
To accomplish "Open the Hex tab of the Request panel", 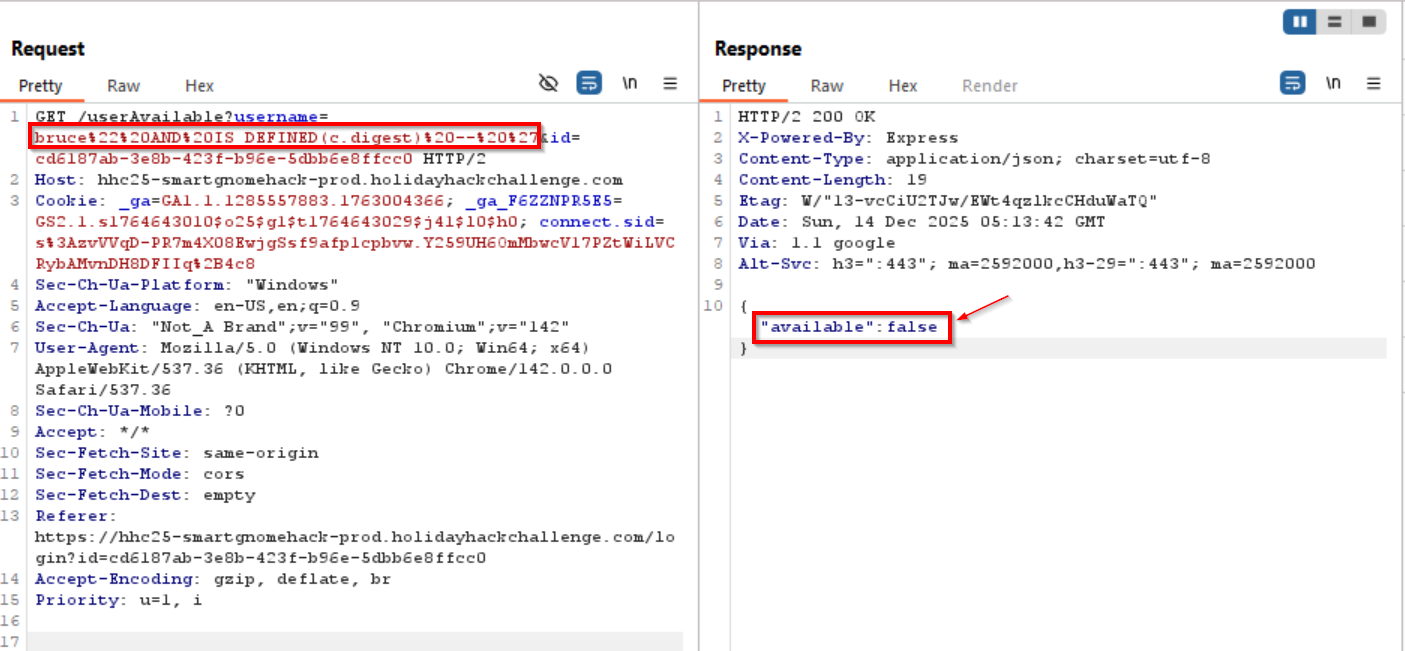I will pyautogui.click(x=199, y=86).
